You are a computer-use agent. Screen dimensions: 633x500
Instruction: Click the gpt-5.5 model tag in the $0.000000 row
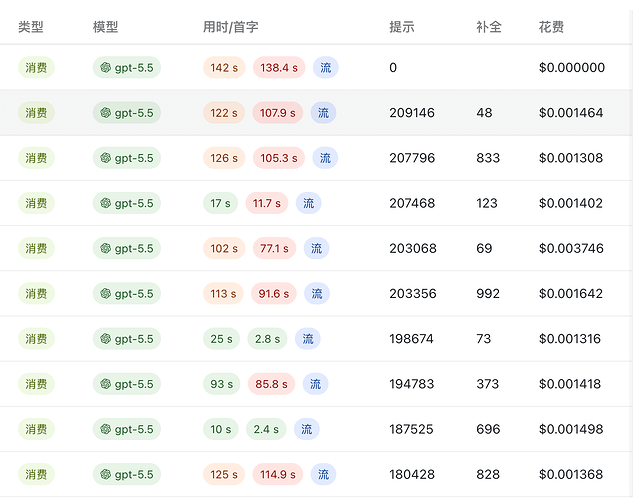click(127, 67)
